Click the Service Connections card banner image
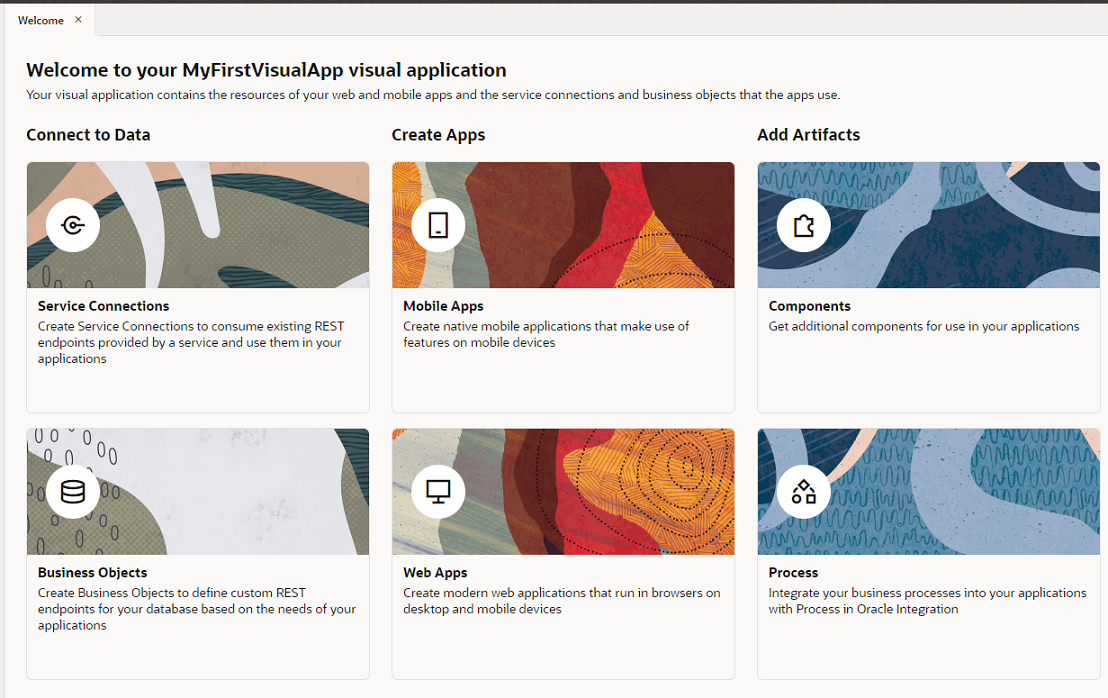Image resolution: width=1108 pixels, height=698 pixels. click(198, 225)
